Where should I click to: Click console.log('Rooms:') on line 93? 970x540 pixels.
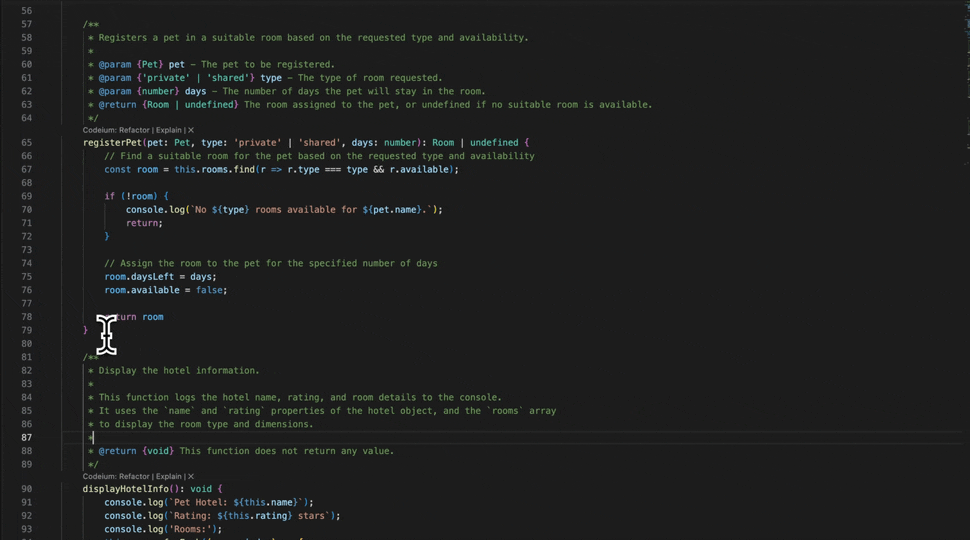[x=163, y=529]
